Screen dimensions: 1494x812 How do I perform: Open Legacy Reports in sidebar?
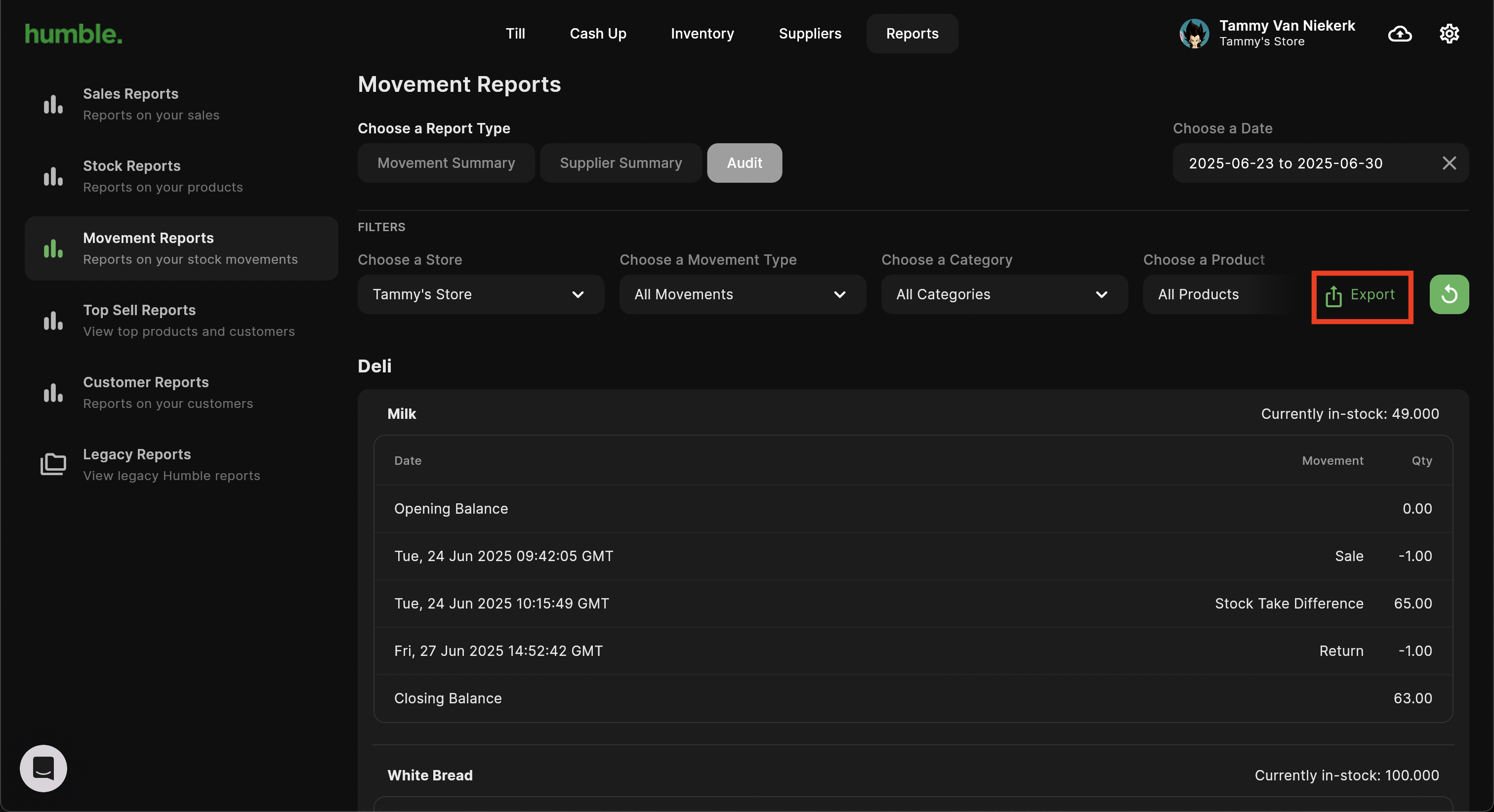click(x=181, y=464)
